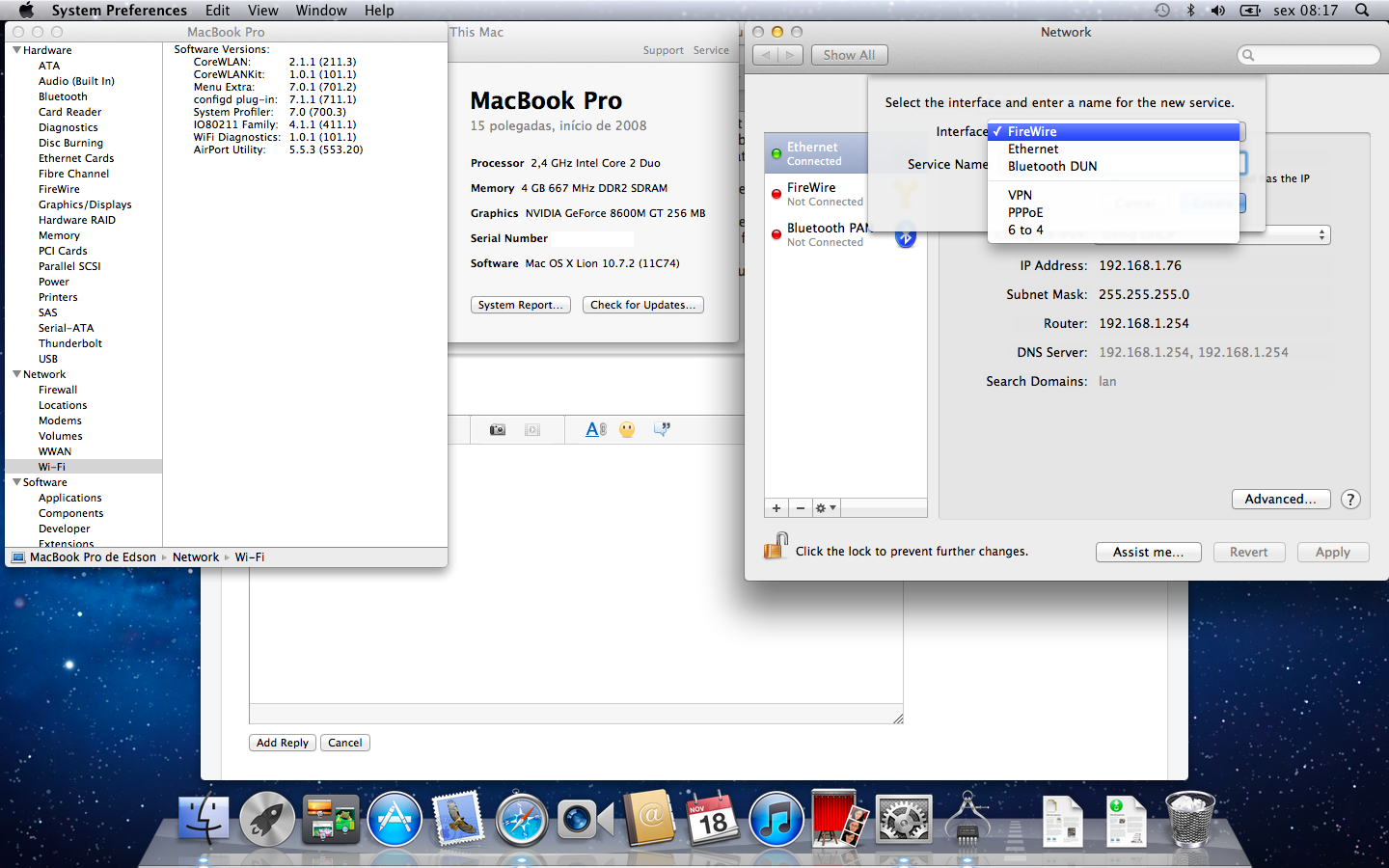Click the System Report… button

pos(521,305)
